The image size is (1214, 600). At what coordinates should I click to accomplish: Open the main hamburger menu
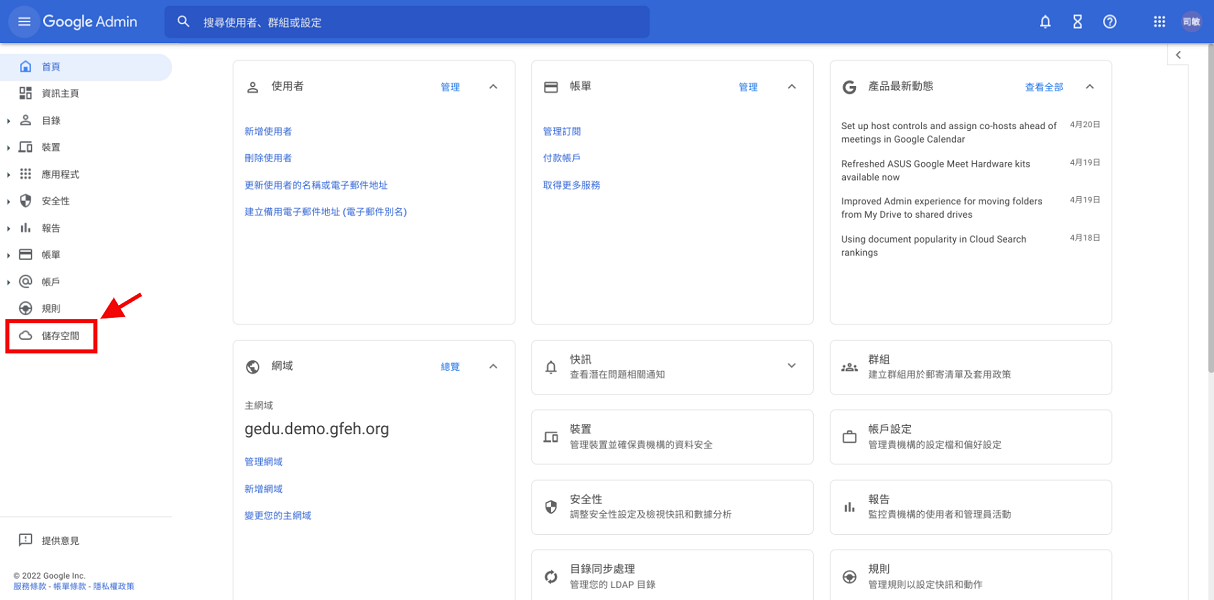24,22
